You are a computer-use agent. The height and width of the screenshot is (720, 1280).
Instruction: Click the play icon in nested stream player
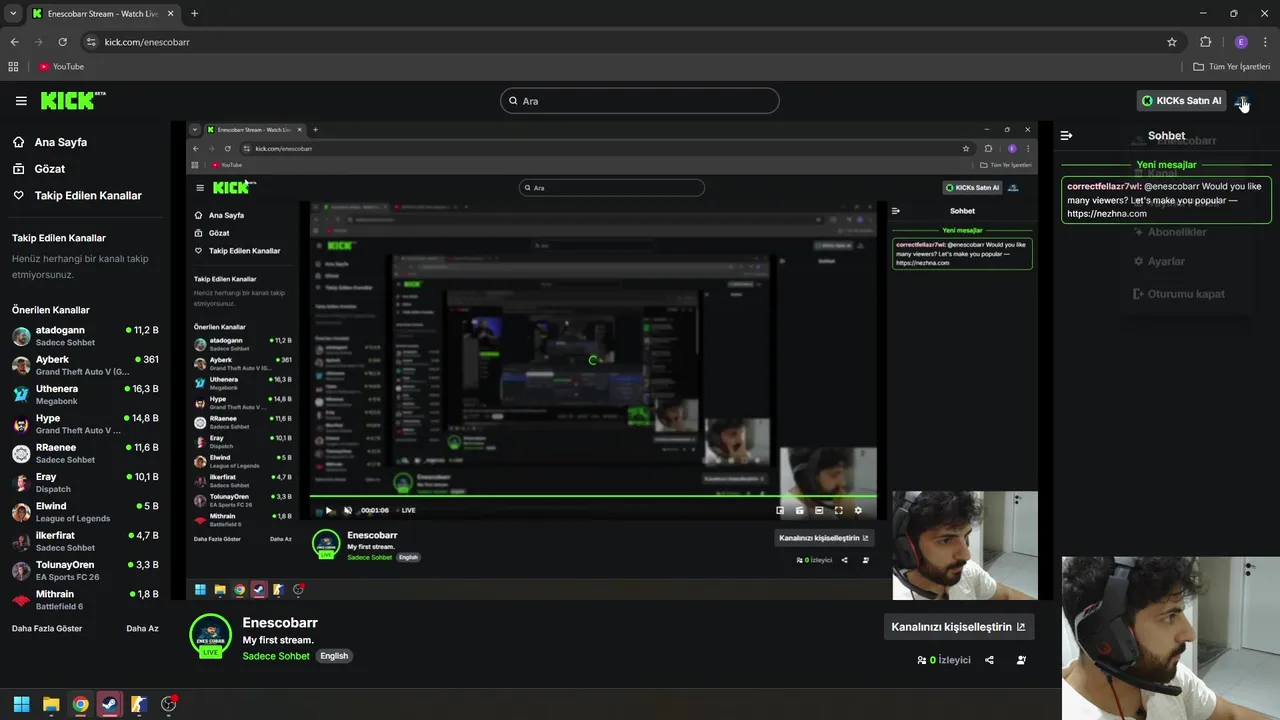click(x=329, y=510)
